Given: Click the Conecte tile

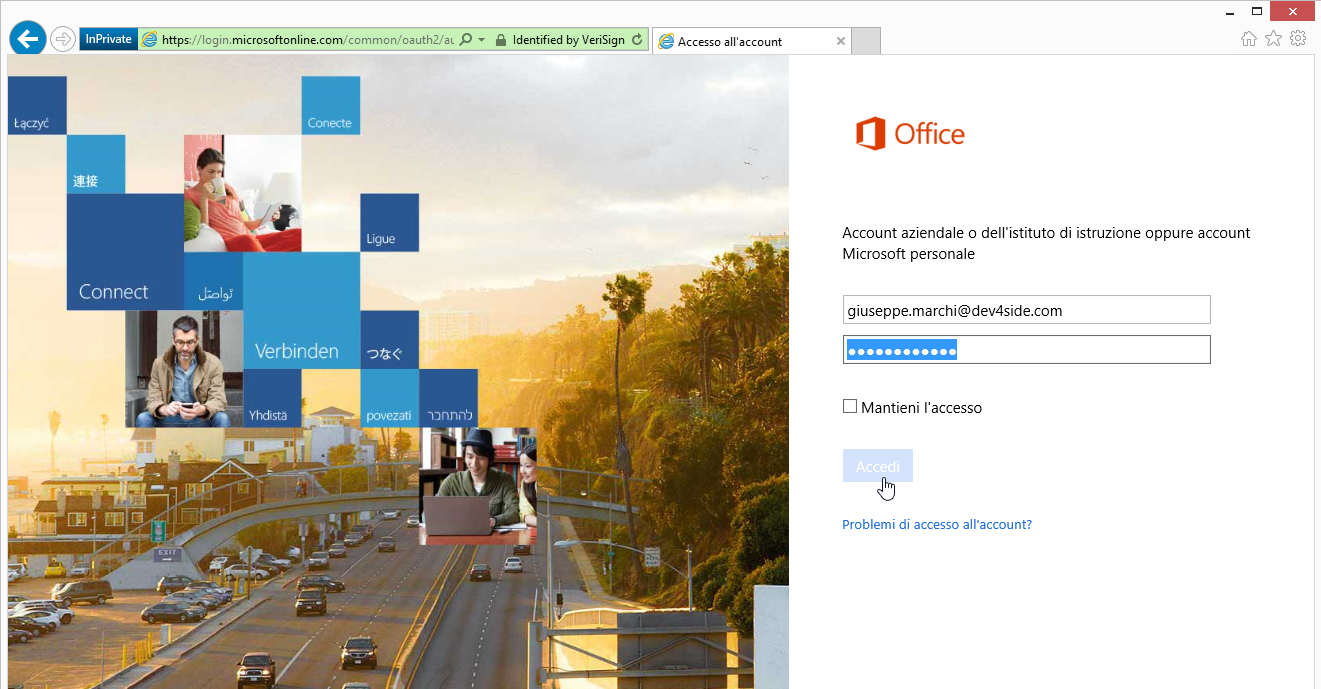Looking at the screenshot, I should click(331, 105).
